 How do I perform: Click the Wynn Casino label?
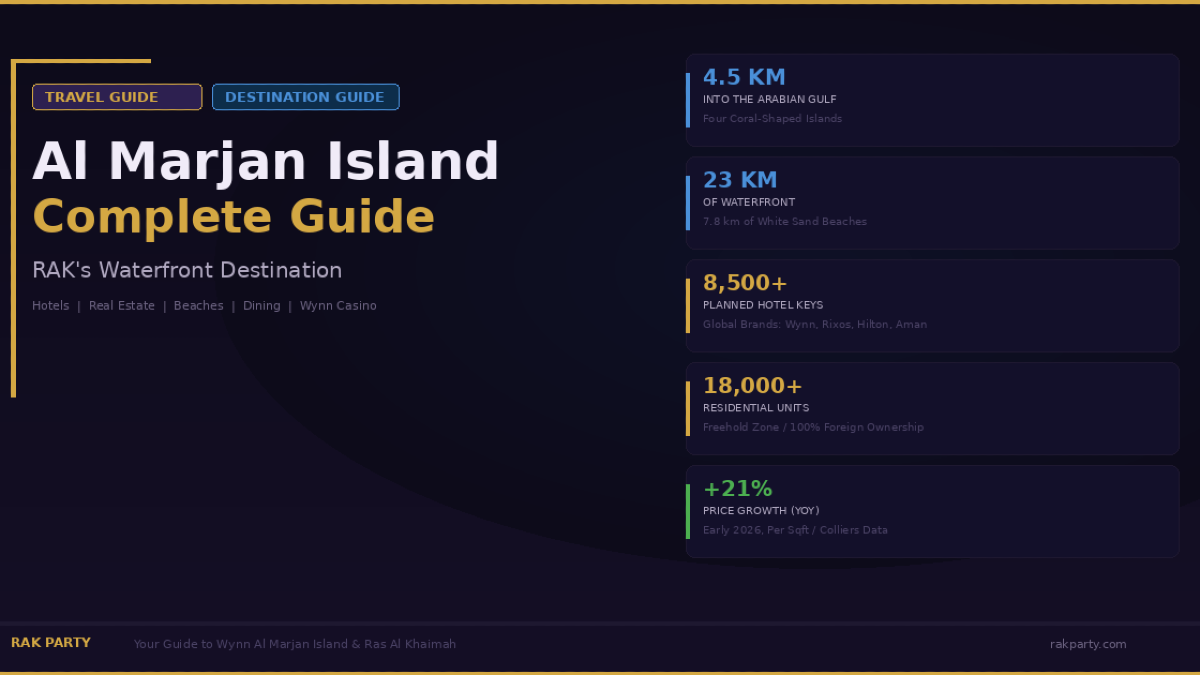point(338,305)
